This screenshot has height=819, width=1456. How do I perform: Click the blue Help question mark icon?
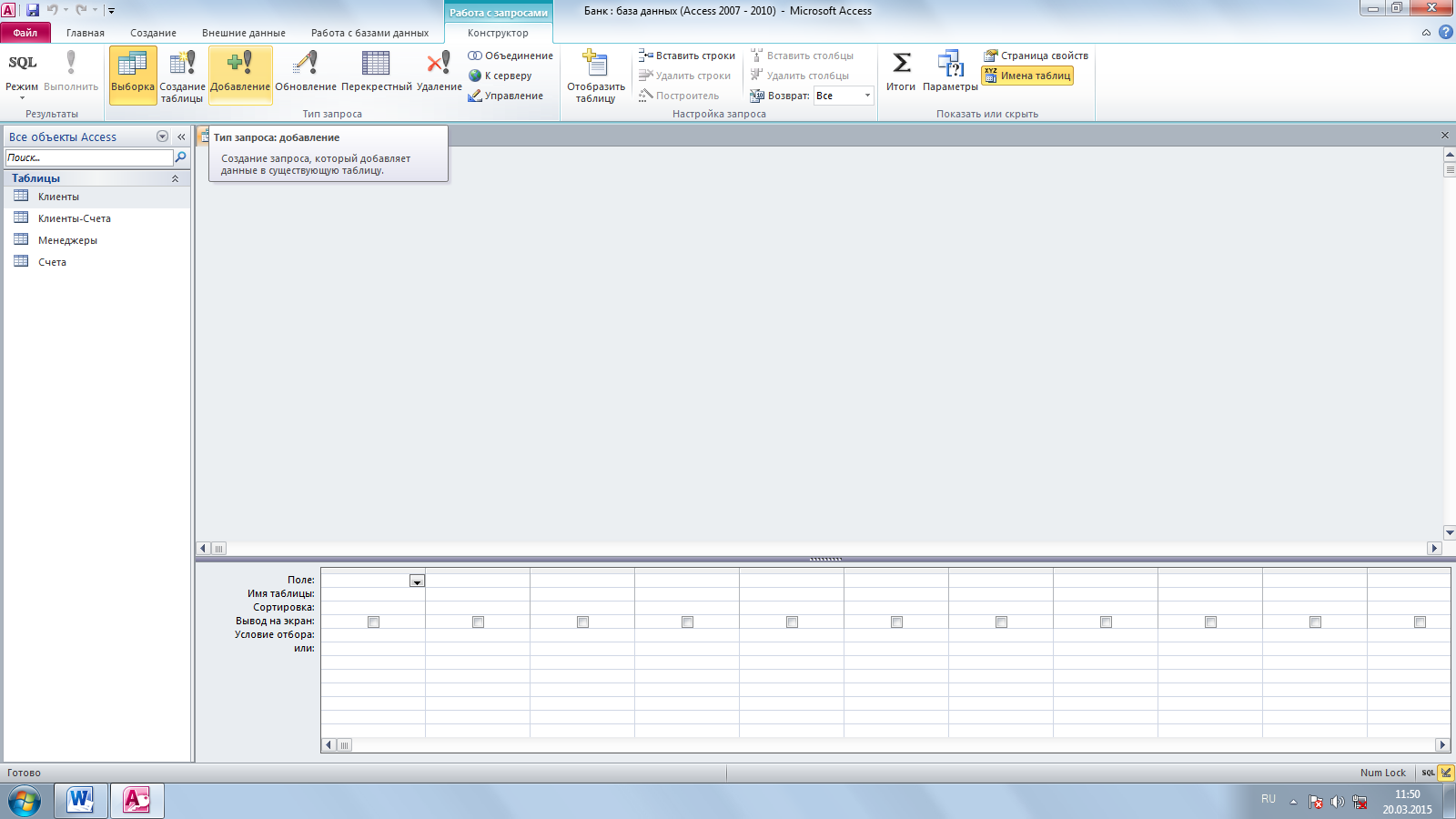1445,32
